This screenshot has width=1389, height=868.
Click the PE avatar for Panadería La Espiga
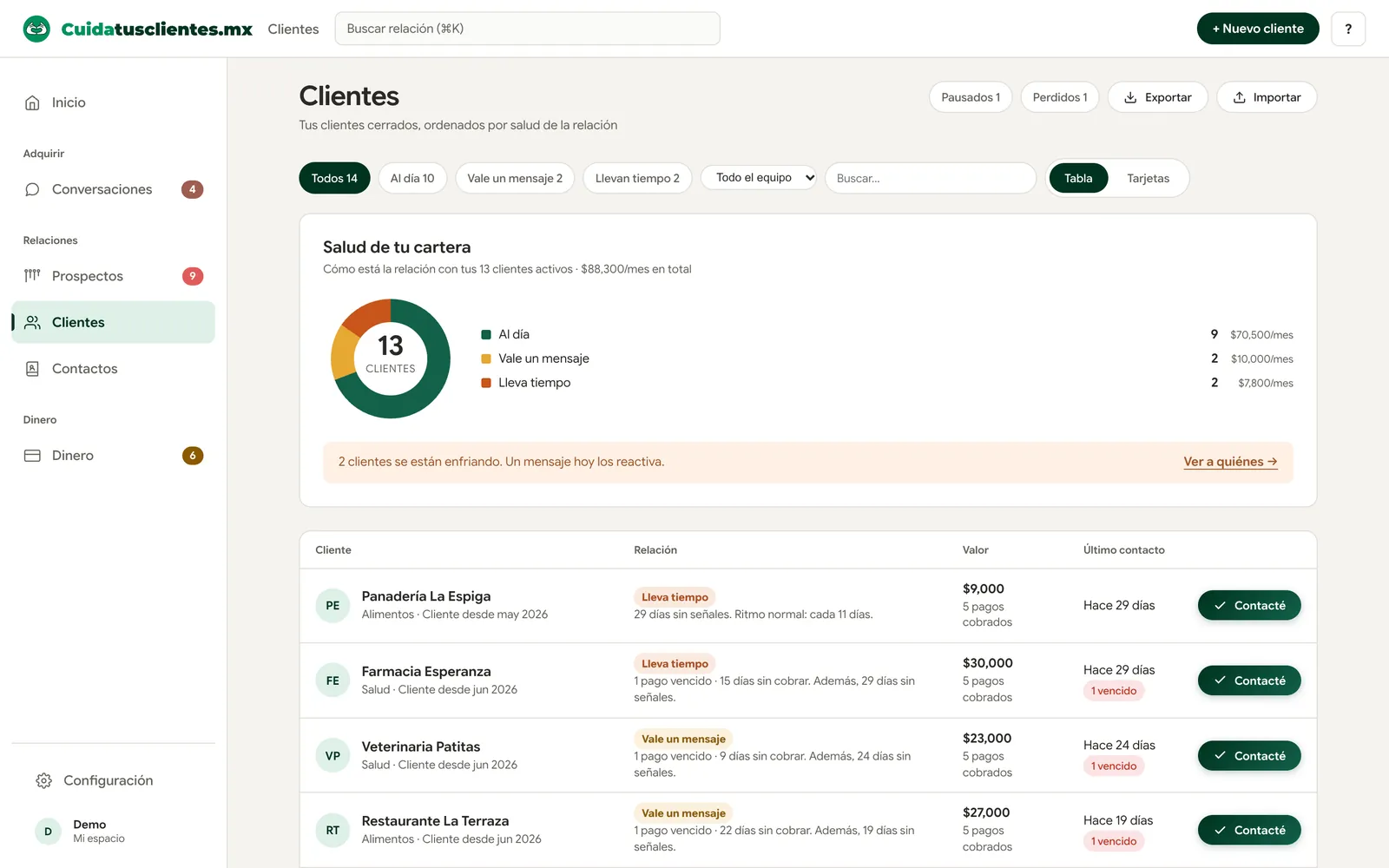(x=332, y=606)
